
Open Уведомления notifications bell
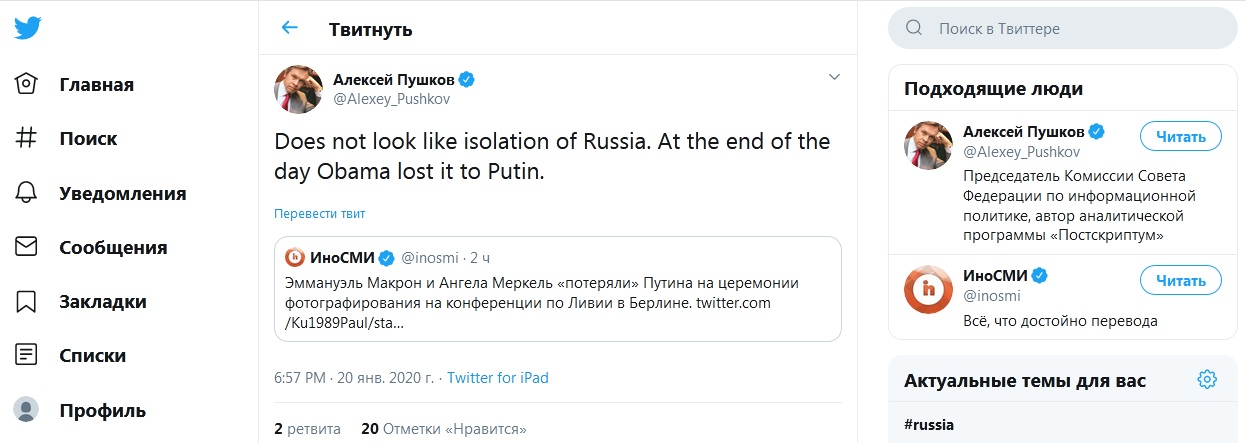pos(27,193)
